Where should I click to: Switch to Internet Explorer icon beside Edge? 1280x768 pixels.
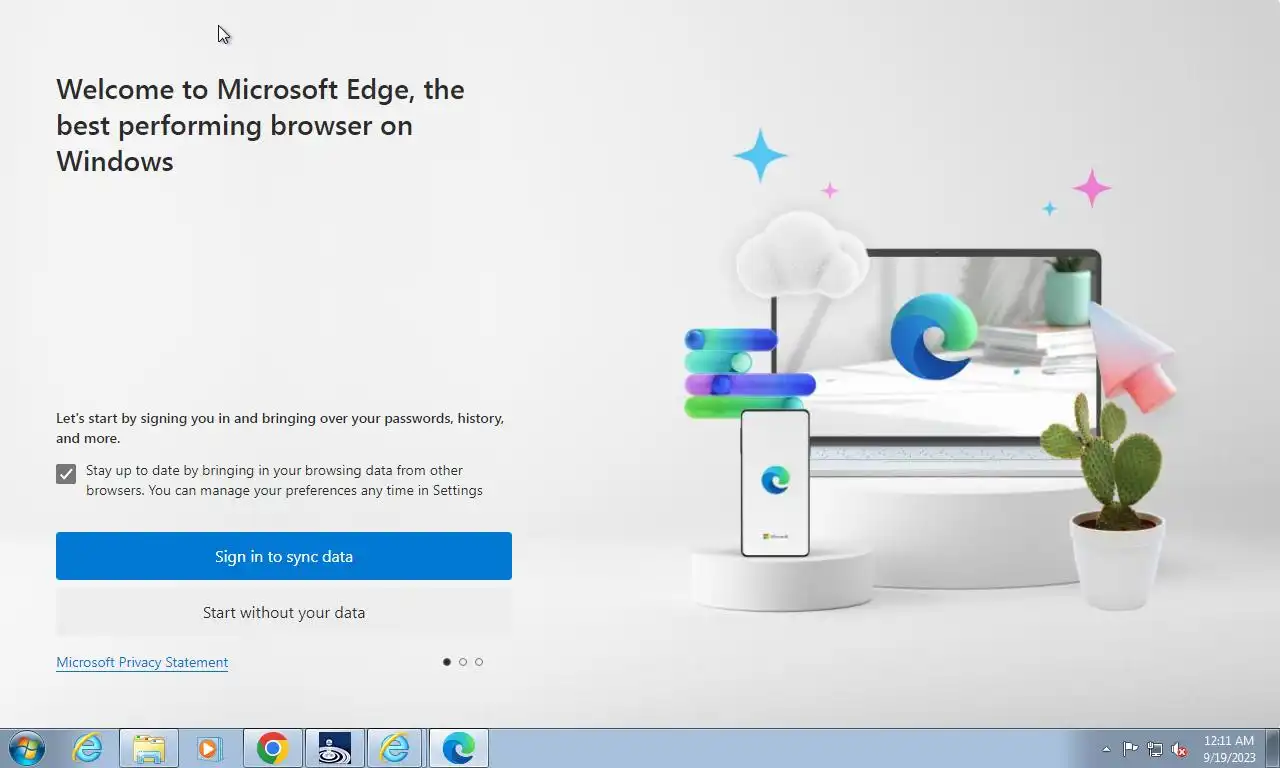(396, 748)
